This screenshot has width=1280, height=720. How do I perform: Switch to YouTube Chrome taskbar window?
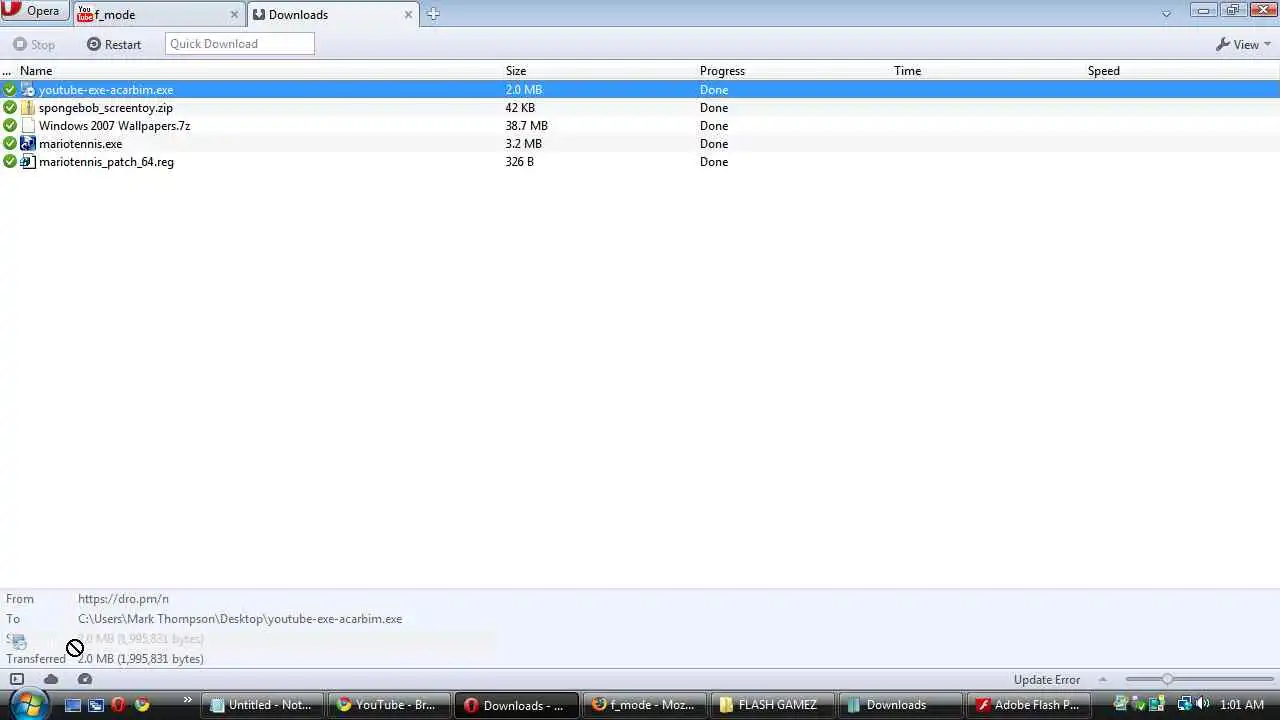389,705
